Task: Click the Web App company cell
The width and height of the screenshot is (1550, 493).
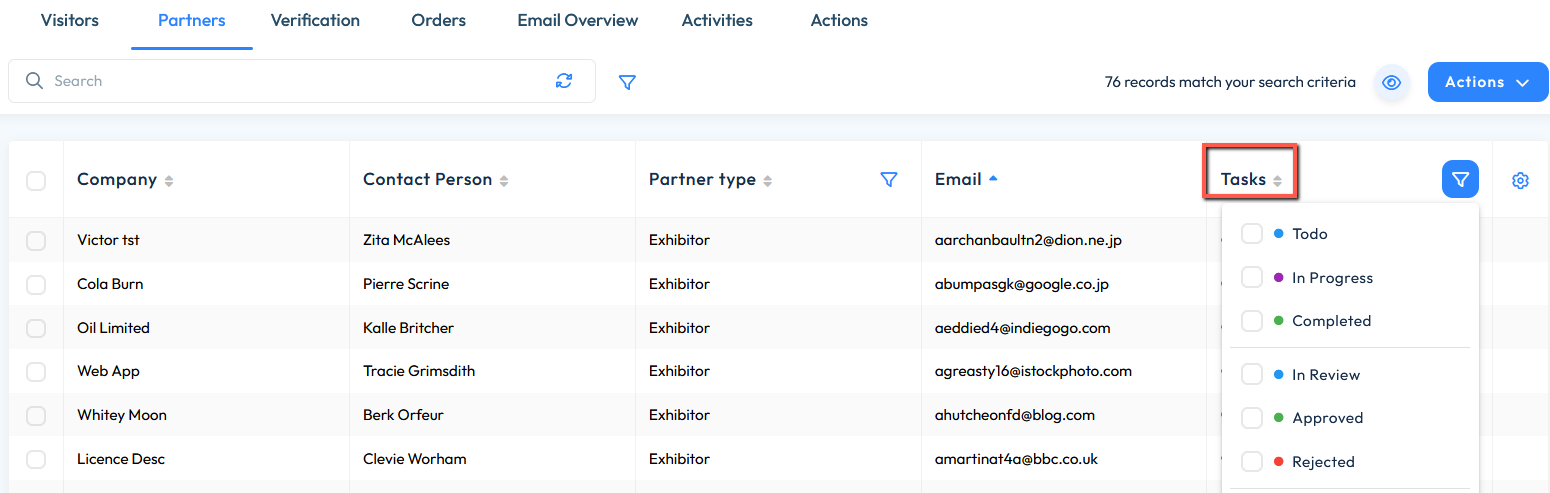Action: (x=108, y=371)
